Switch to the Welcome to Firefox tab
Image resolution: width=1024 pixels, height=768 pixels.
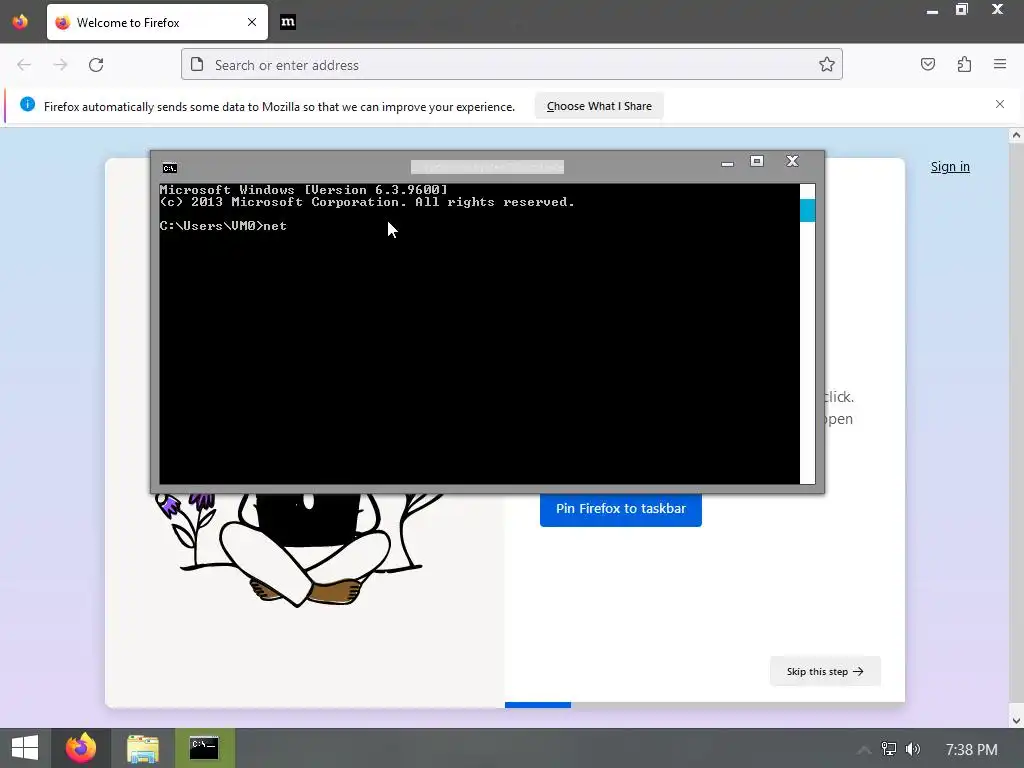click(x=157, y=22)
